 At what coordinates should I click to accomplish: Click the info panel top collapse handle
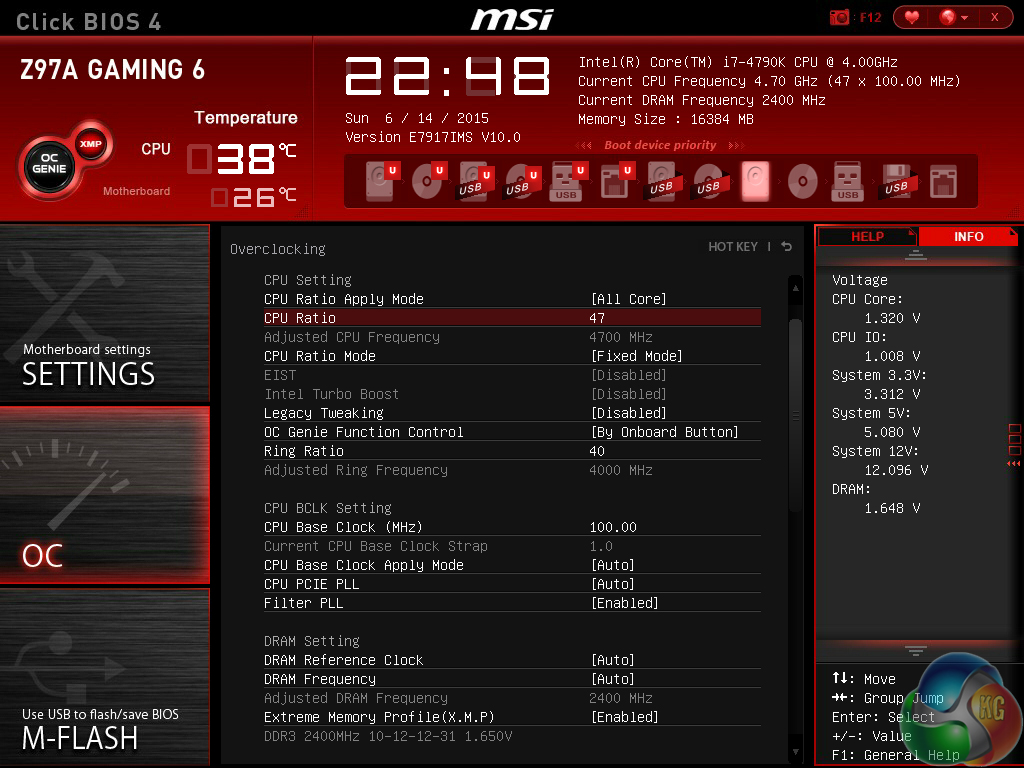coord(916,255)
